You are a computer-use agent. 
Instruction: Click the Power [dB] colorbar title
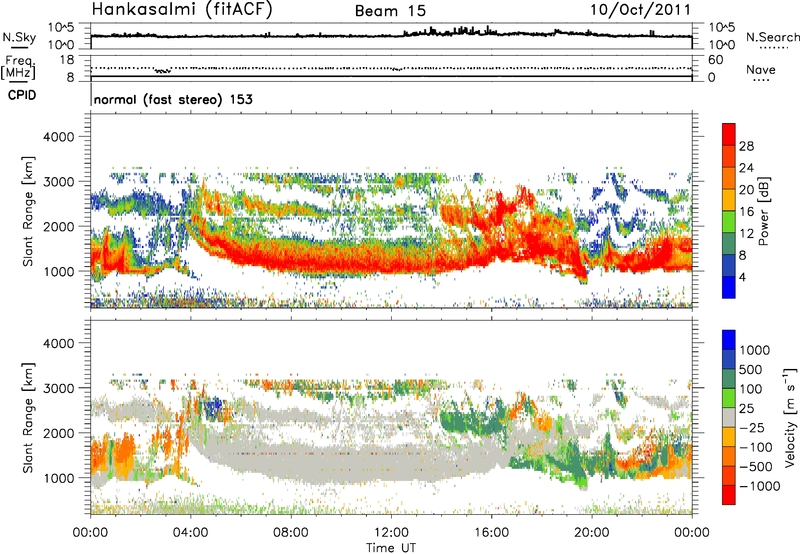coord(764,211)
